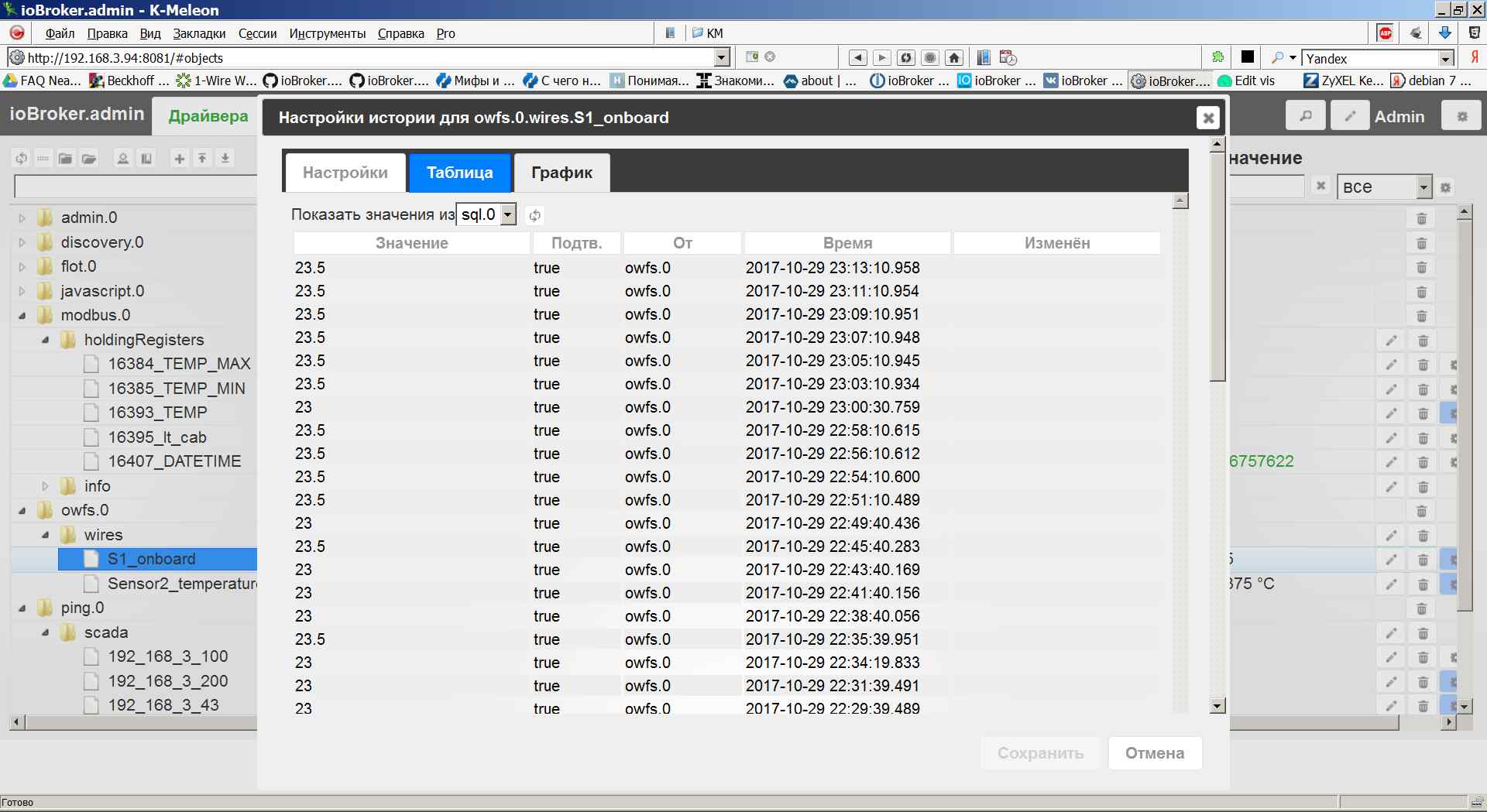This screenshot has height=812, width=1487.
Task: Reload page using browser reload icon
Action: click(x=906, y=58)
